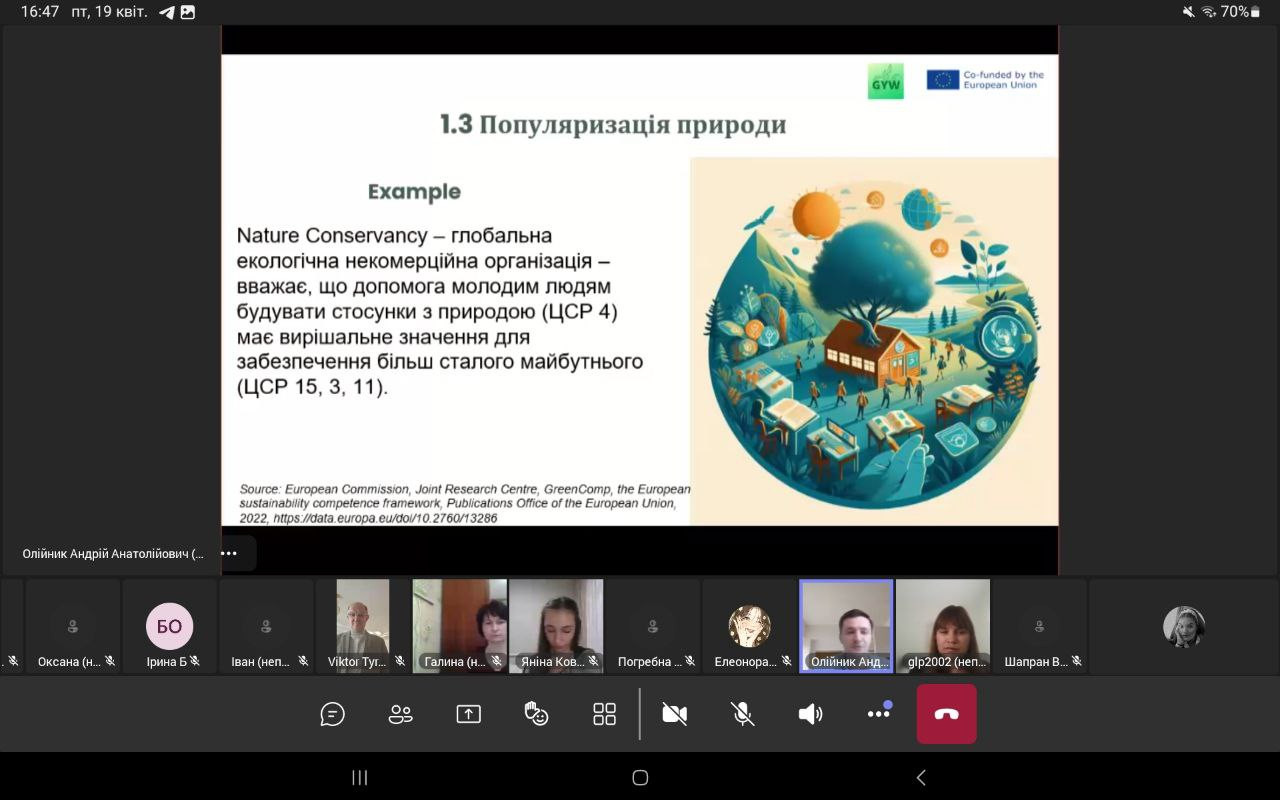
Task: Tap the presenter label Олійник Андрій Анатолійович
Action: (x=112, y=553)
